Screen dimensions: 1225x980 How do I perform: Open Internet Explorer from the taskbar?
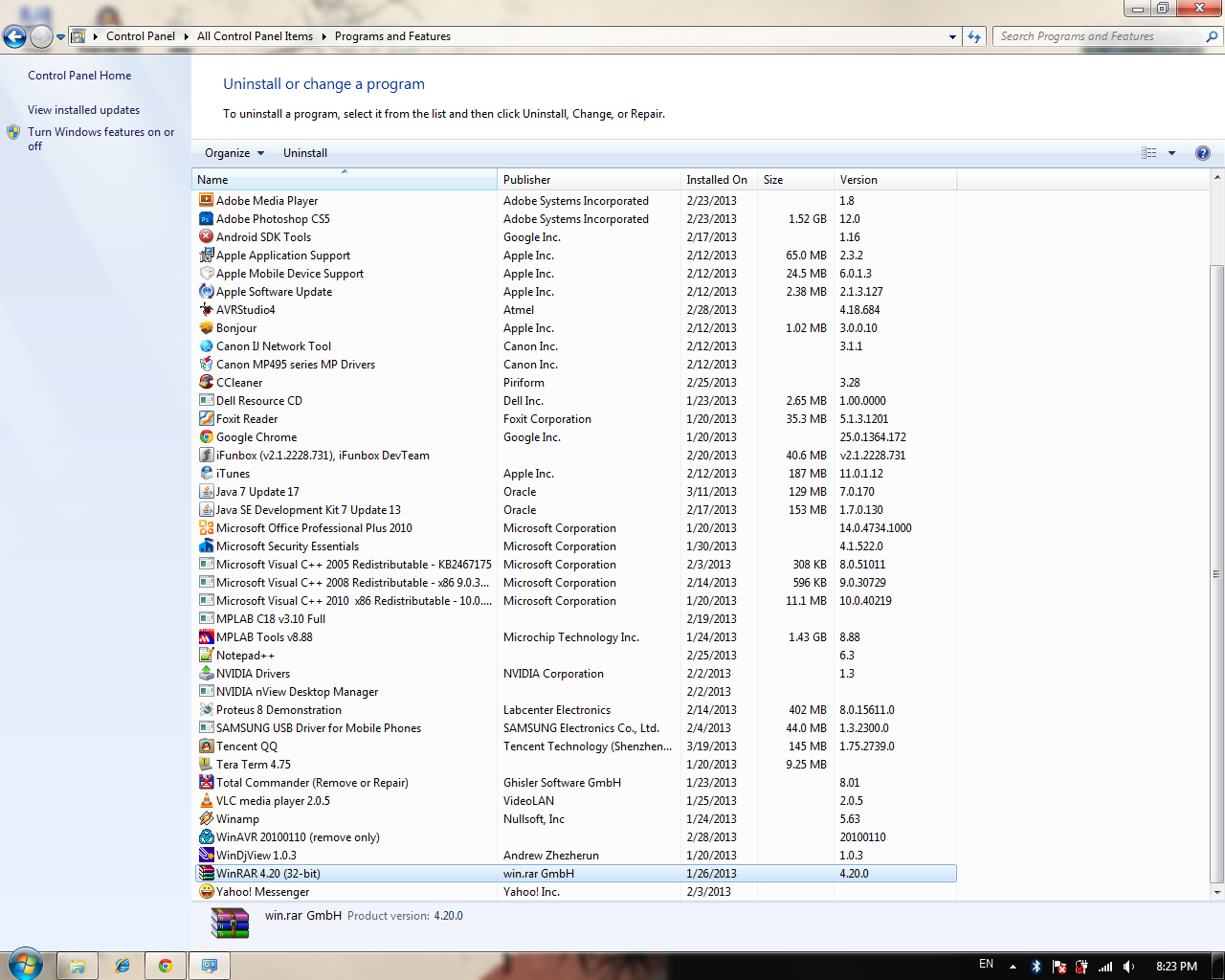(122, 966)
